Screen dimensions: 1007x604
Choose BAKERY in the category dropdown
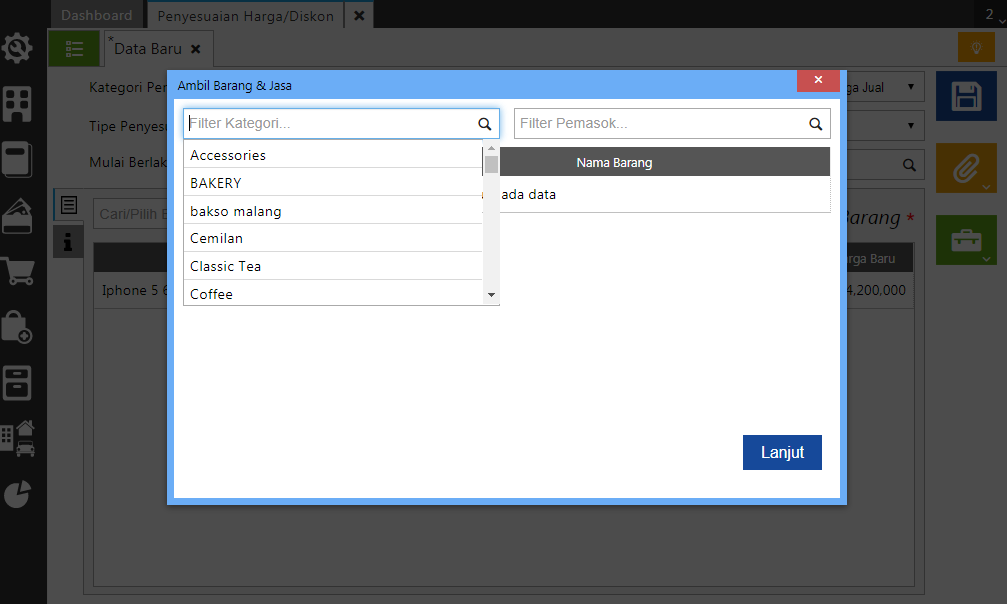(216, 183)
